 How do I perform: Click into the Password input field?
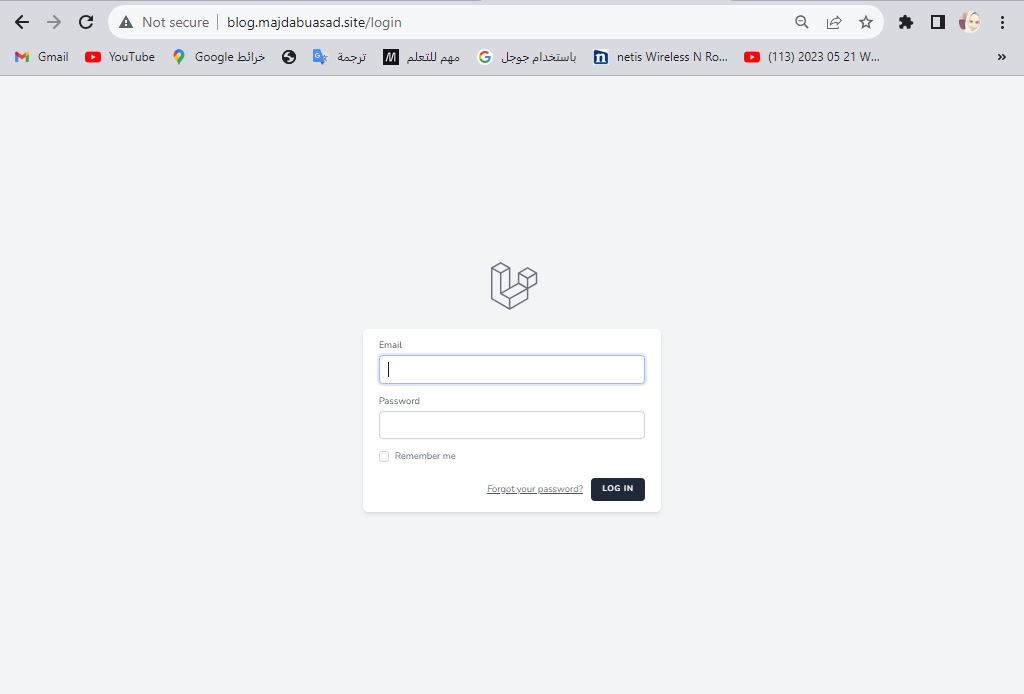tap(511, 425)
